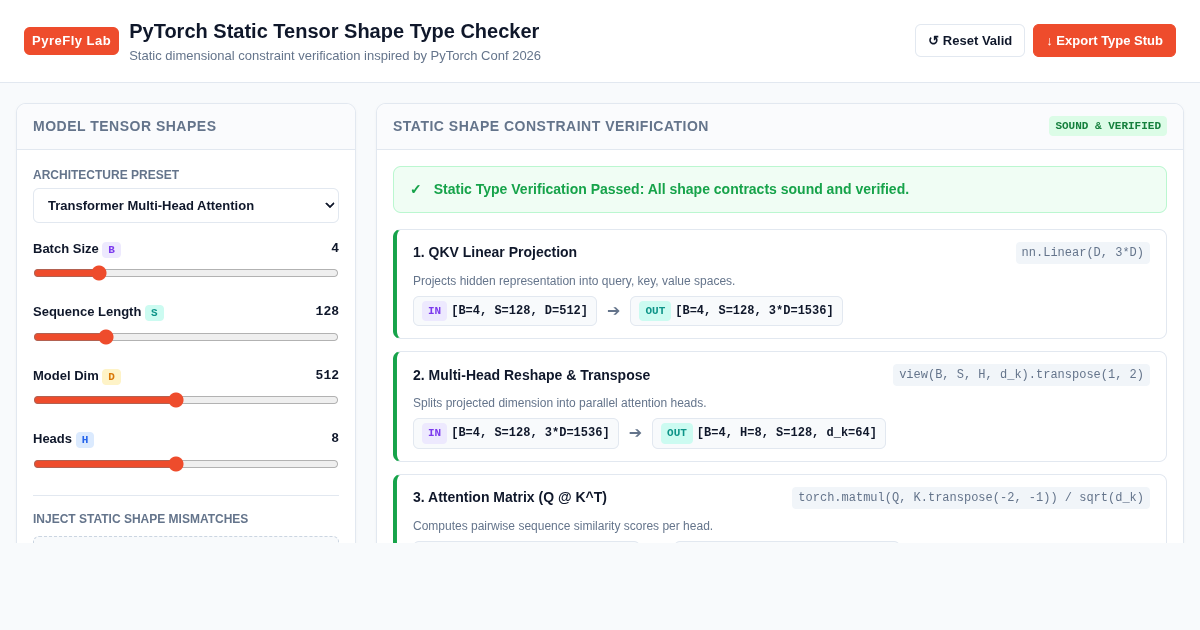
Task: Click the page title 'PyTorch Static Tensor Shape Type Checker'
Action: (334, 31)
